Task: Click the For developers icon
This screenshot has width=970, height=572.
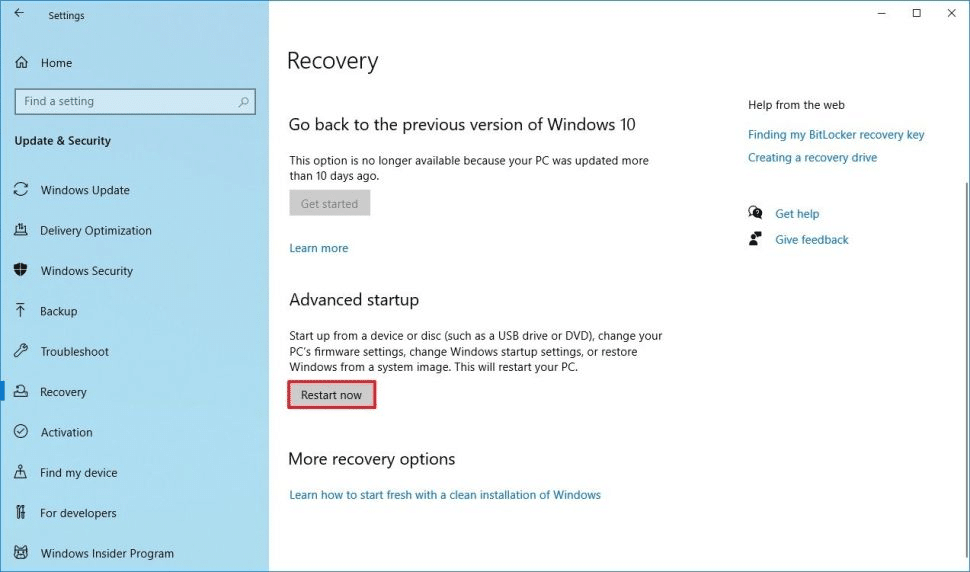Action: 21,513
